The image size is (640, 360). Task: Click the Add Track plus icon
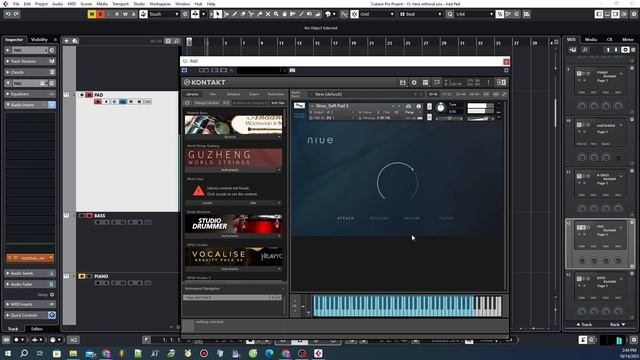(x=66, y=41)
